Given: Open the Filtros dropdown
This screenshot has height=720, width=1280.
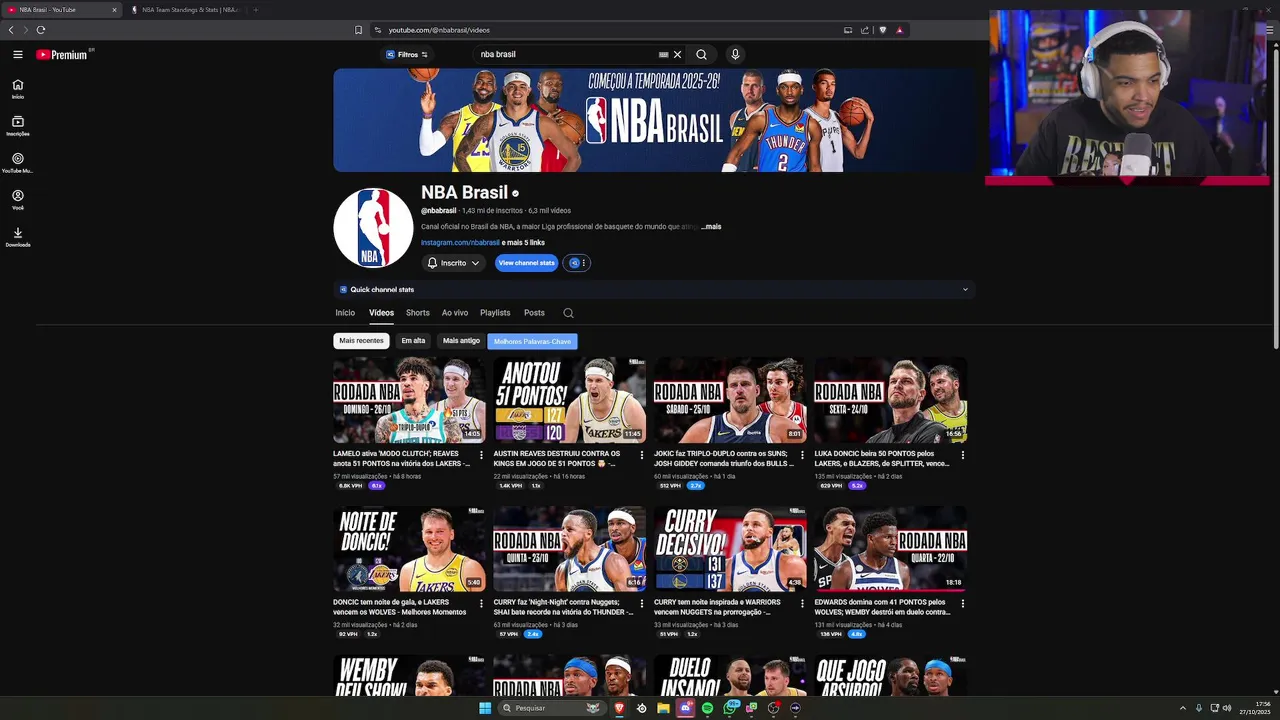Looking at the screenshot, I should [407, 55].
